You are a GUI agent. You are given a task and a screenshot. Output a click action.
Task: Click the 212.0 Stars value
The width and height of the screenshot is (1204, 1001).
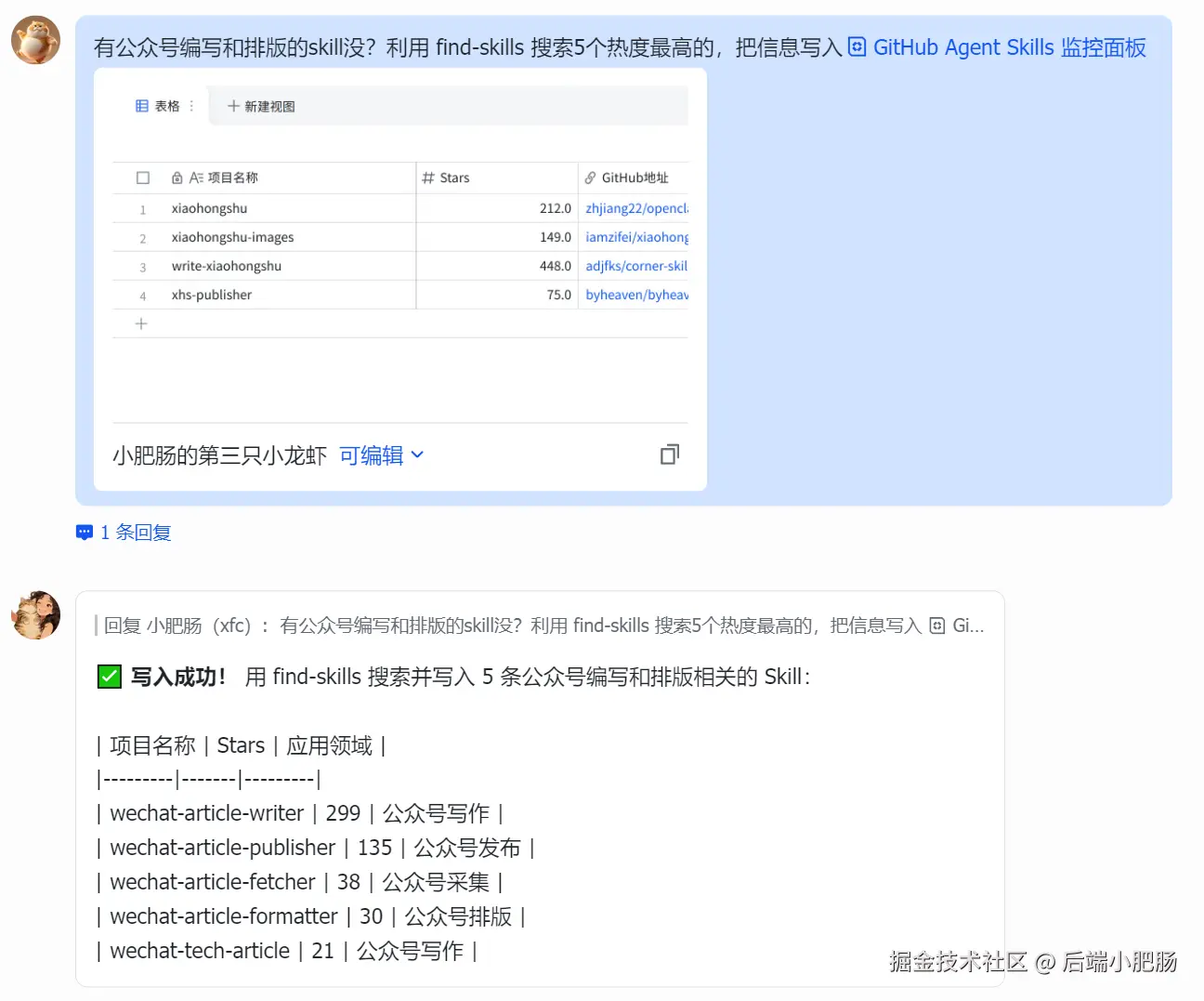coord(556,208)
